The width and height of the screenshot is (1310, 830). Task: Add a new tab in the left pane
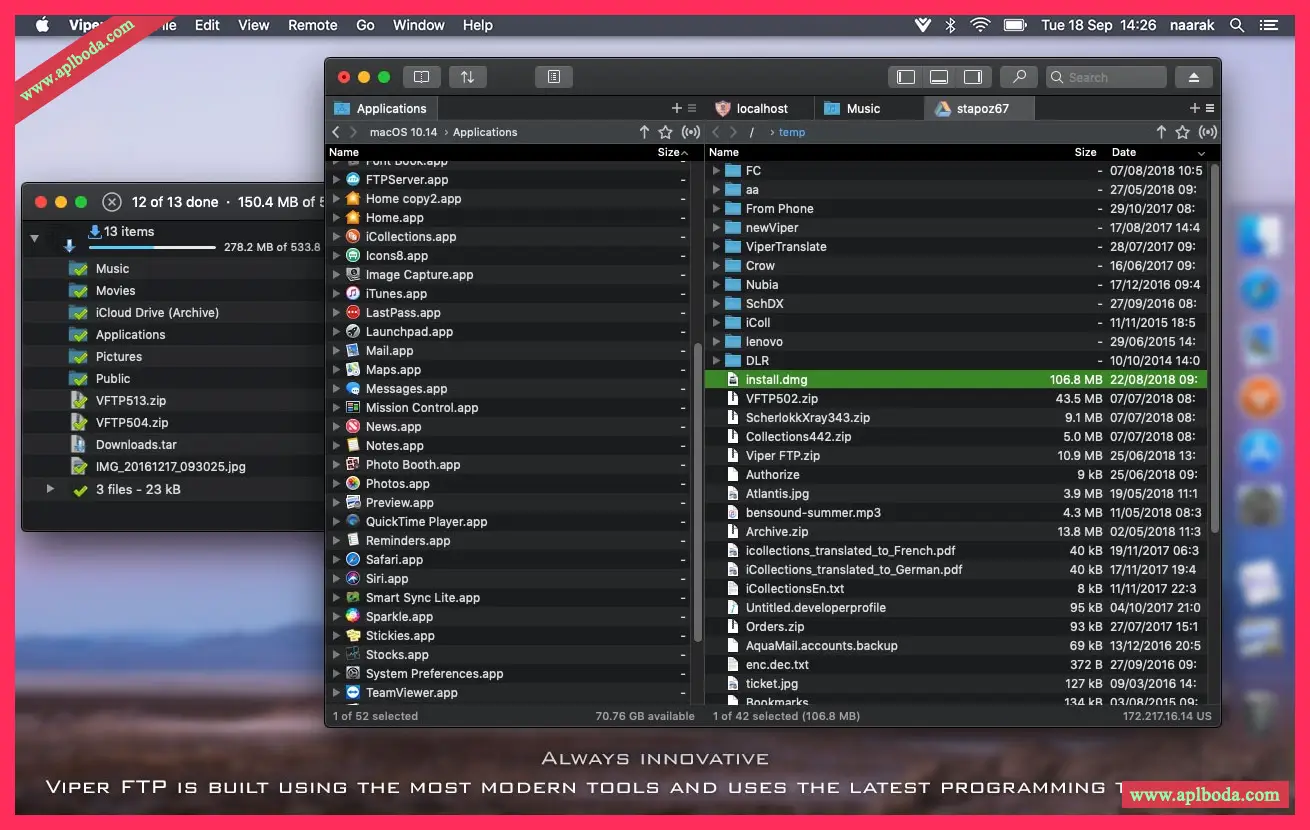(x=676, y=108)
